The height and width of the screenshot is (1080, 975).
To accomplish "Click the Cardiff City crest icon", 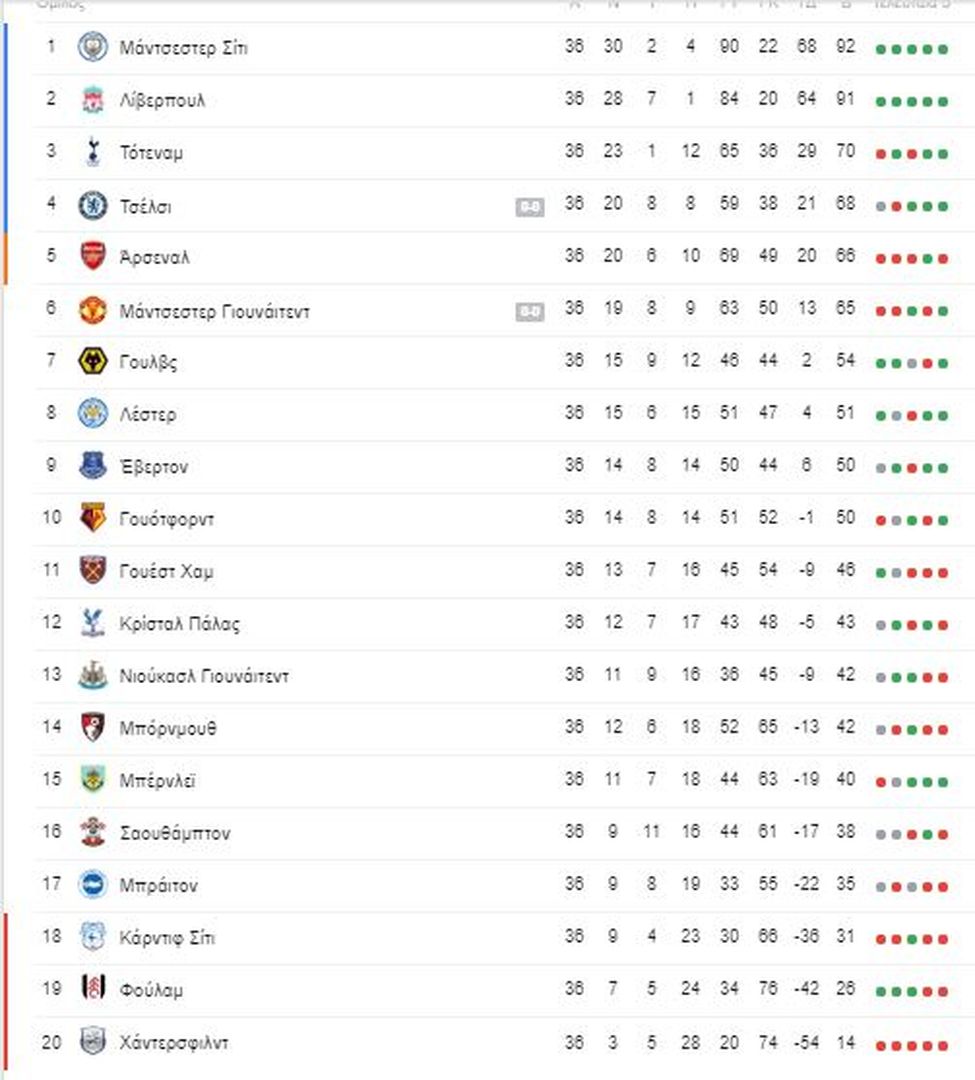I will coord(92,937).
